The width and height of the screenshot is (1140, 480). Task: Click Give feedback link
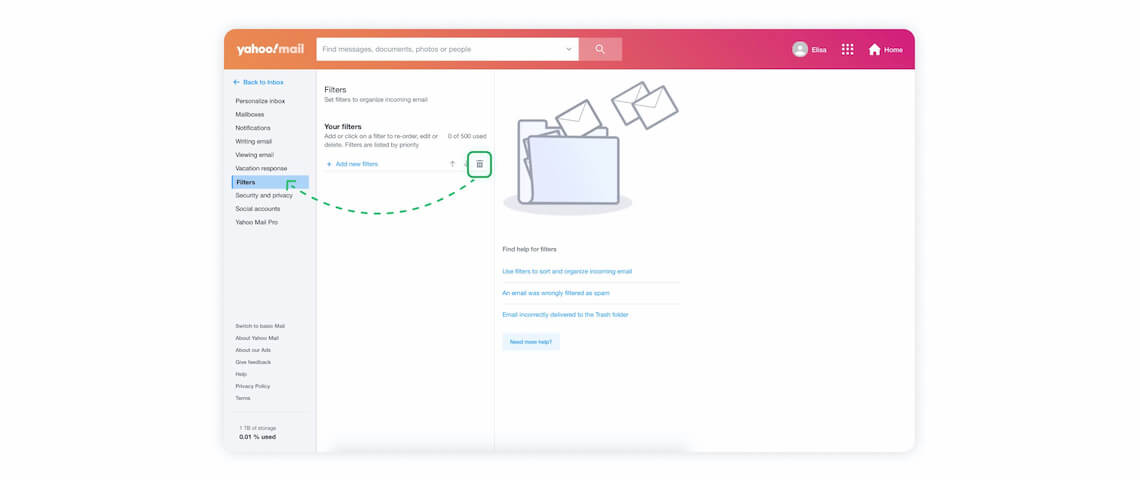point(253,362)
